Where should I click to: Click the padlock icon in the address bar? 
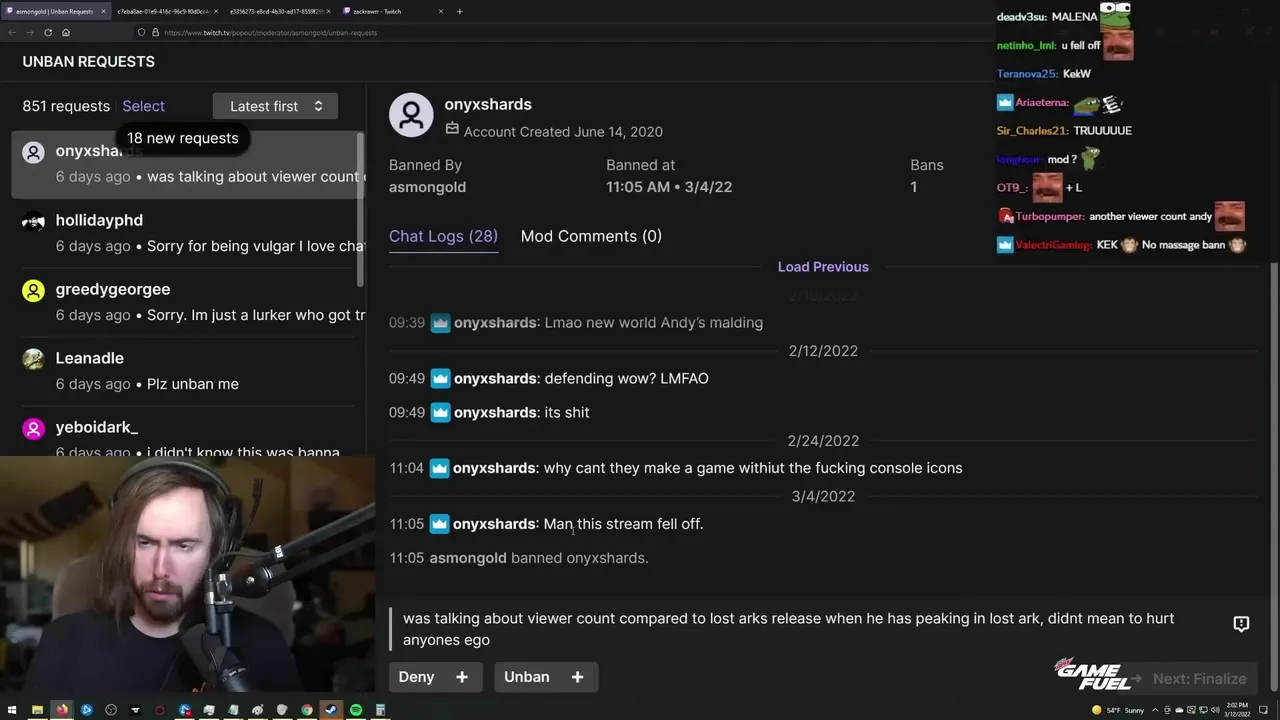pos(155,33)
